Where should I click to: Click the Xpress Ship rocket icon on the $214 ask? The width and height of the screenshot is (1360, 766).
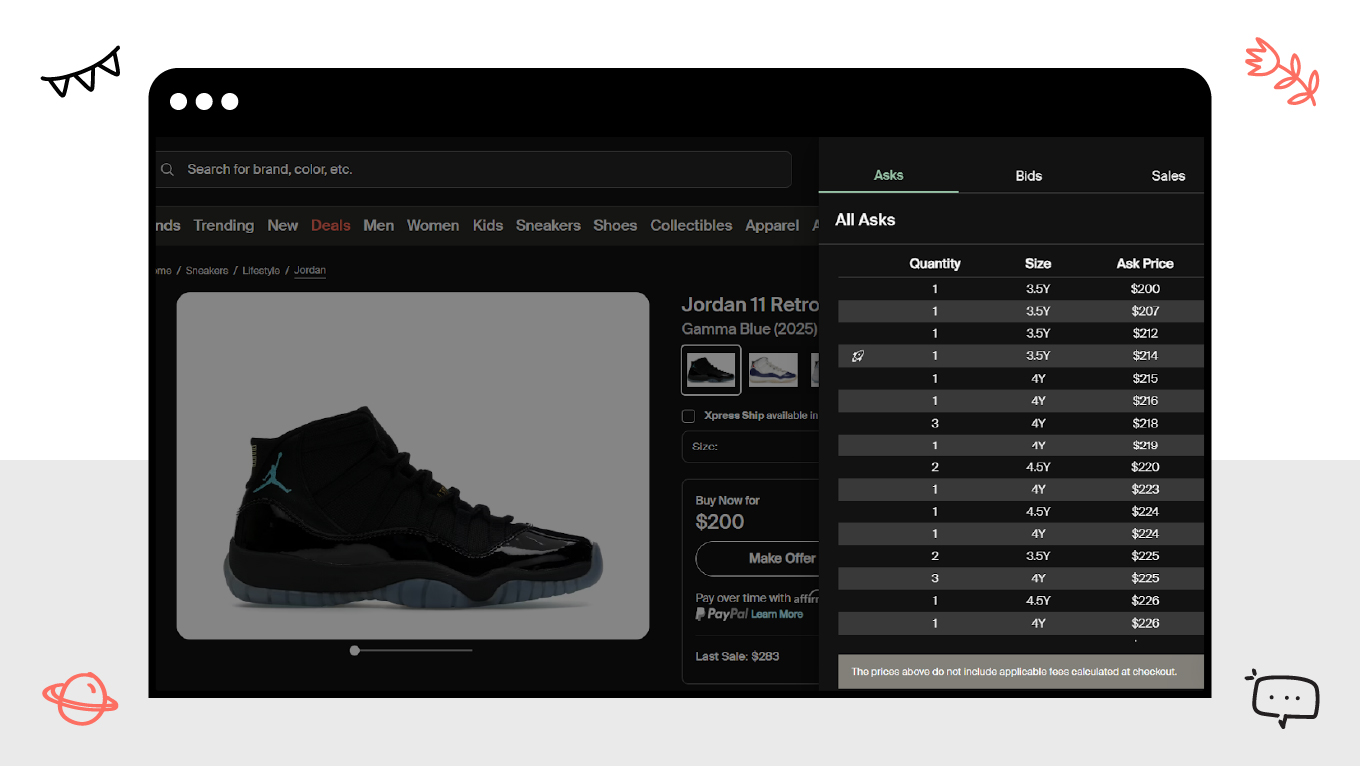click(x=857, y=355)
